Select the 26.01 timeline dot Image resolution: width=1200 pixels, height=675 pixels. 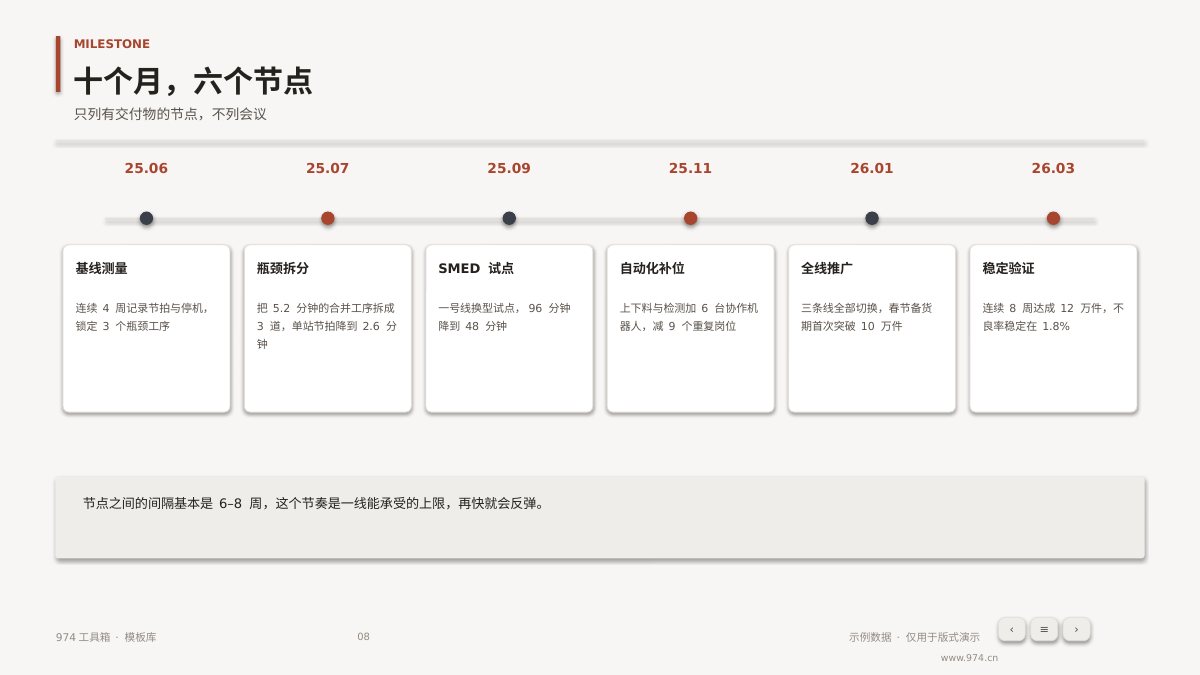[872, 218]
